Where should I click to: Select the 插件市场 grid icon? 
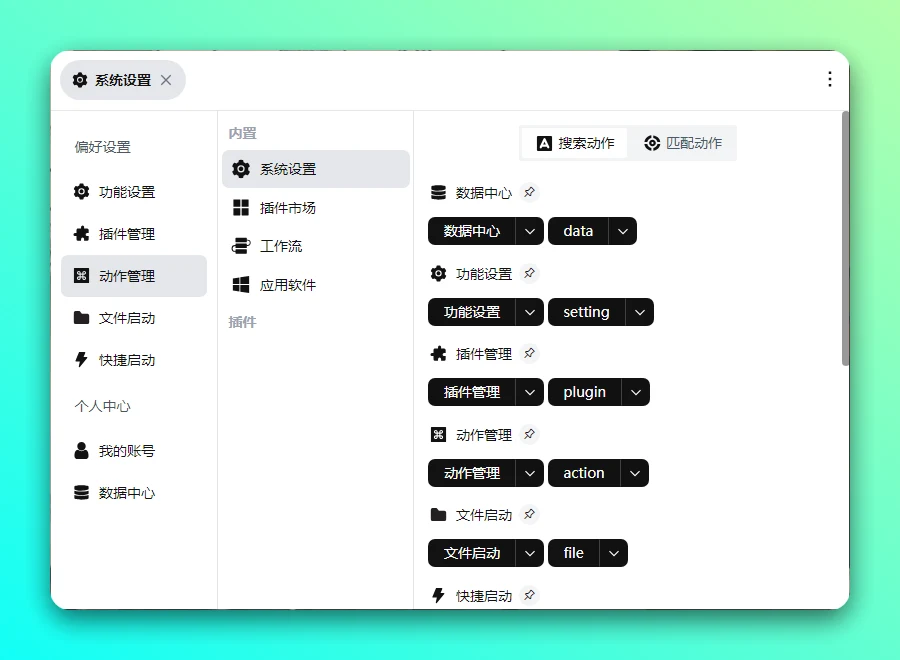pyautogui.click(x=241, y=207)
